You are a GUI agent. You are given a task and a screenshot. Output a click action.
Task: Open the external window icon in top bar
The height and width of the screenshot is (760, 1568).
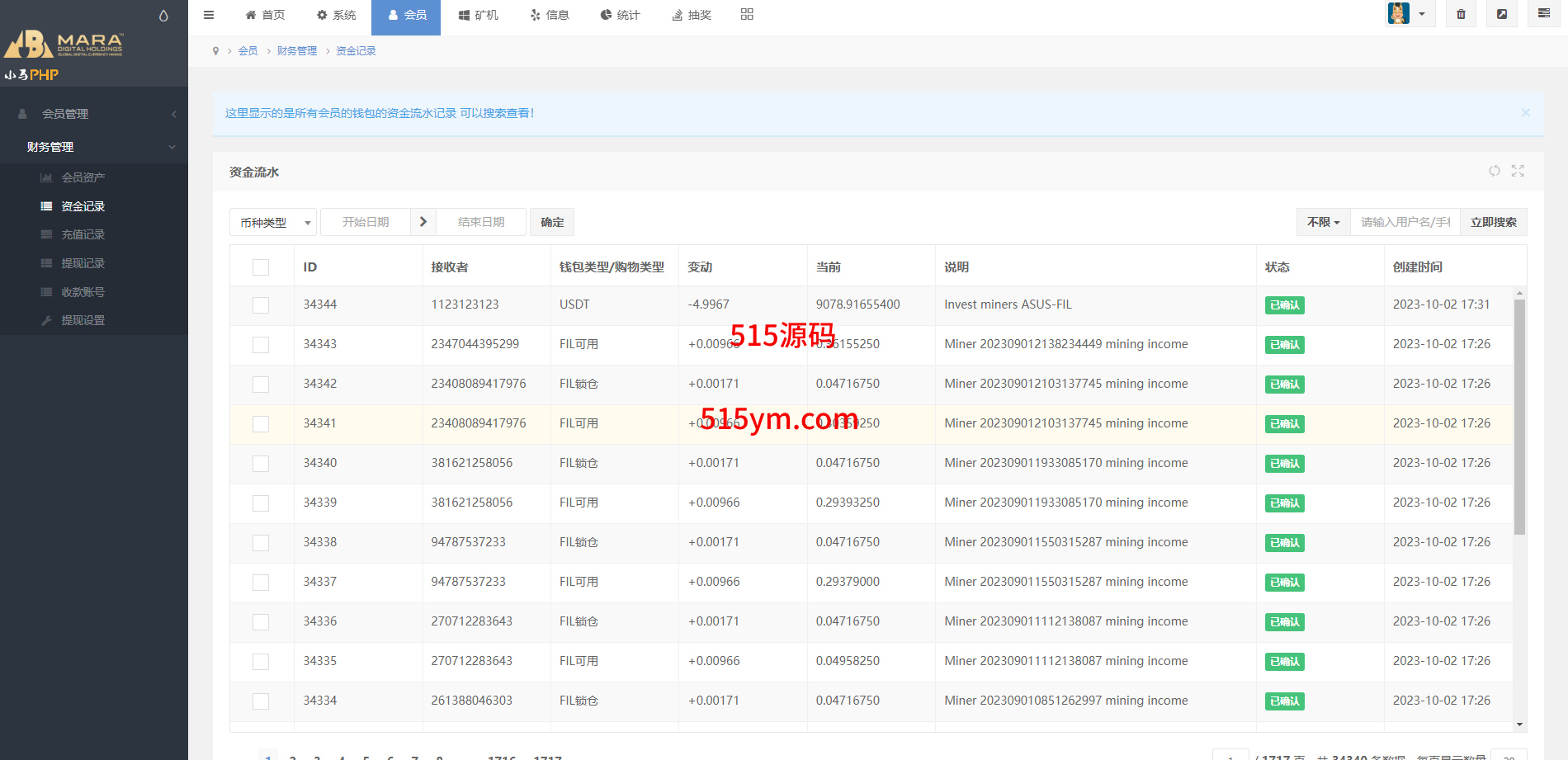click(1502, 14)
